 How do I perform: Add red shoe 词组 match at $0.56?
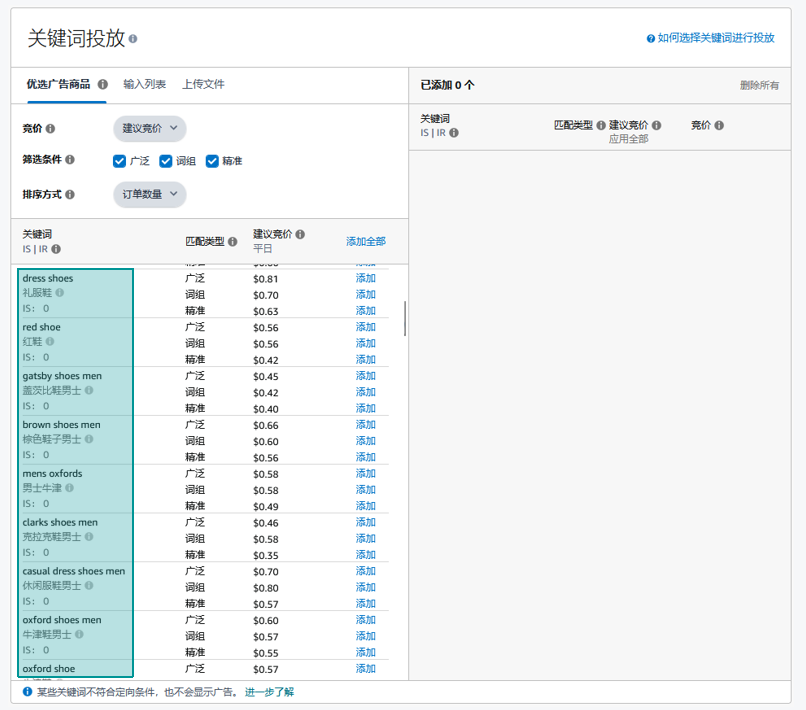coord(365,343)
